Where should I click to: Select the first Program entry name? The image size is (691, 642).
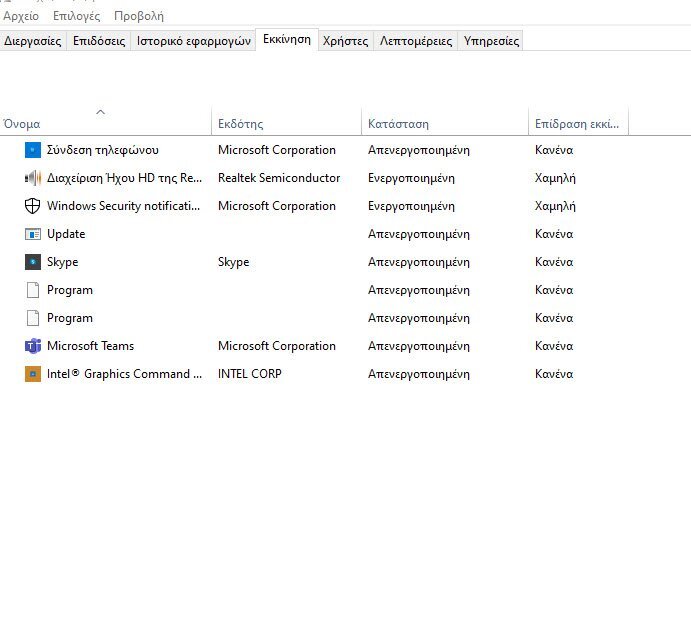tap(70, 290)
